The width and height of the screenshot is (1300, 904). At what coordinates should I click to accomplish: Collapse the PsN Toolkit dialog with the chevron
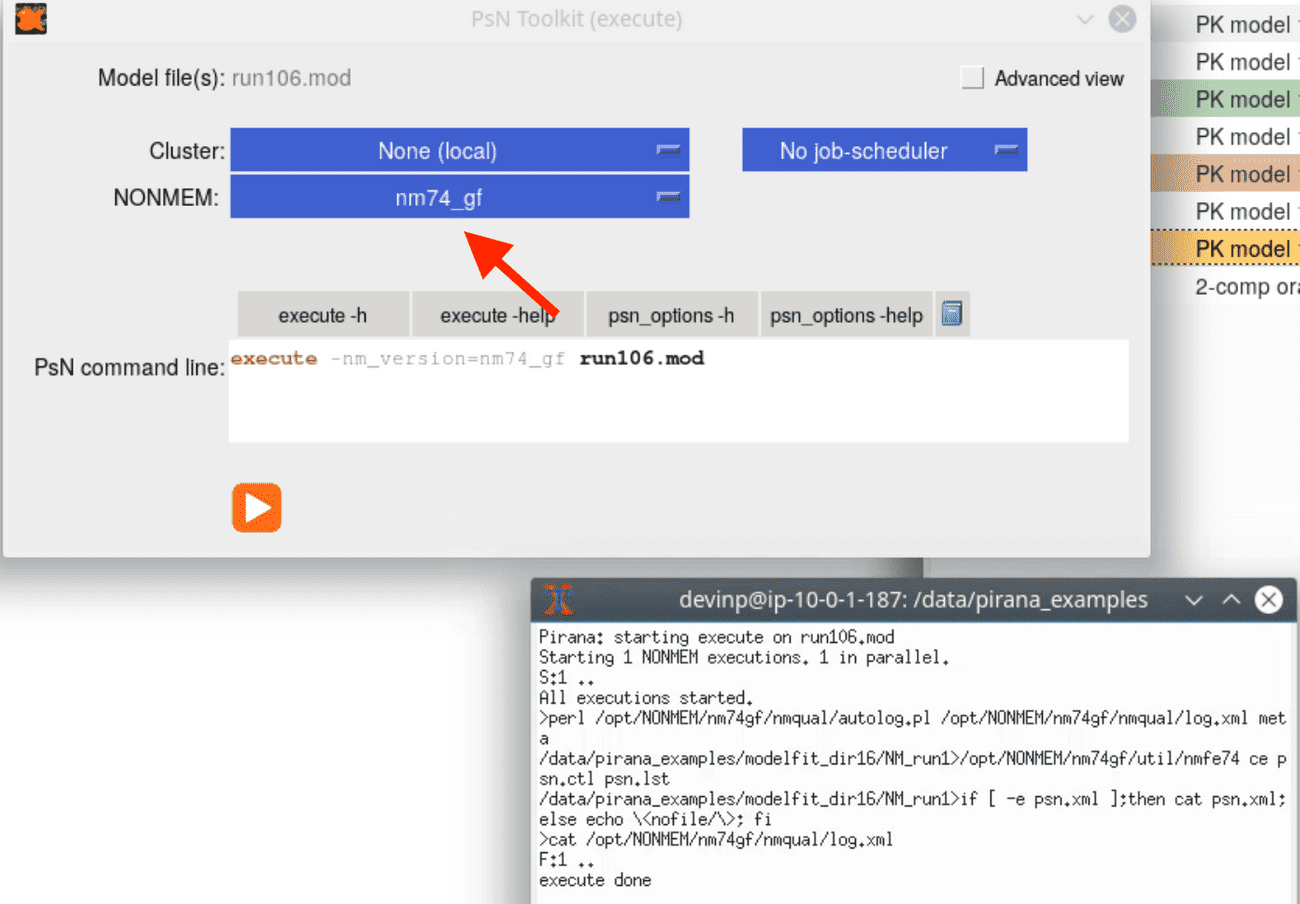(x=1085, y=18)
